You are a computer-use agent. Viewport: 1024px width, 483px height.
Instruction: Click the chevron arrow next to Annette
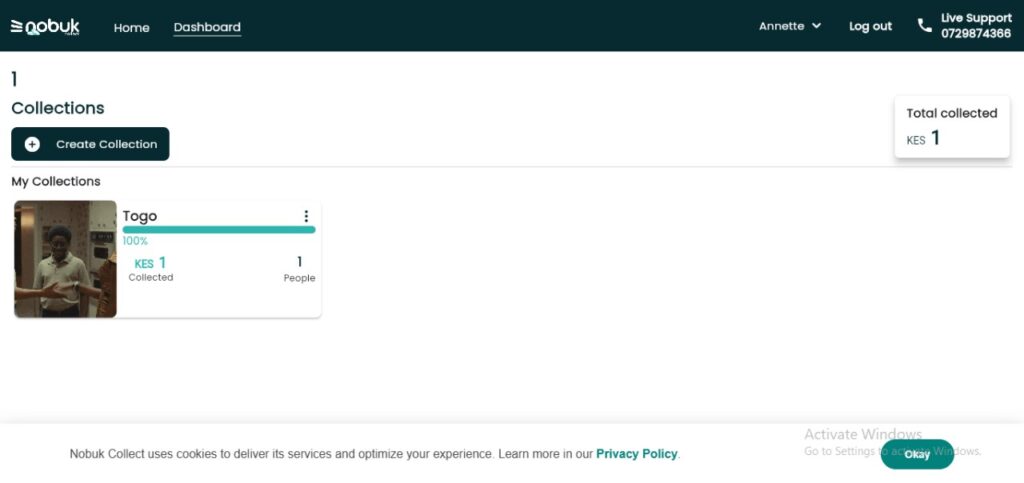[817, 26]
